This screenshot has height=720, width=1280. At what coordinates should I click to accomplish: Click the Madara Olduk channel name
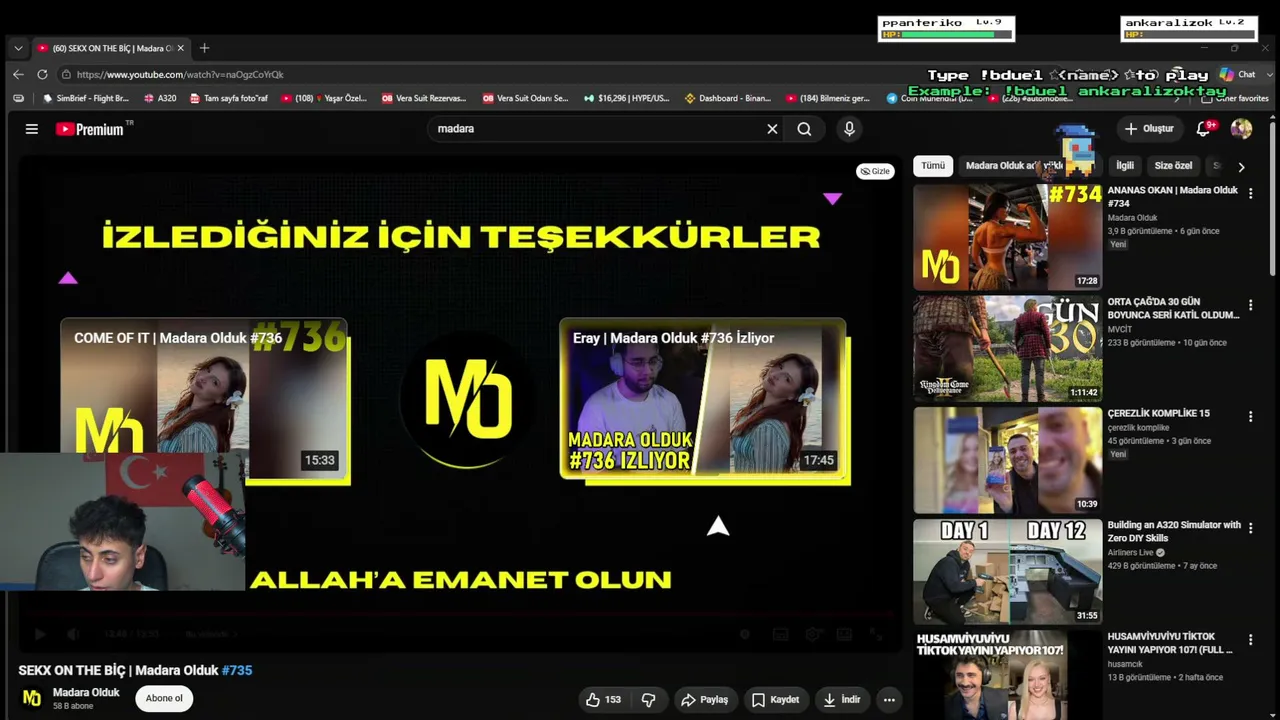pyautogui.click(x=86, y=692)
